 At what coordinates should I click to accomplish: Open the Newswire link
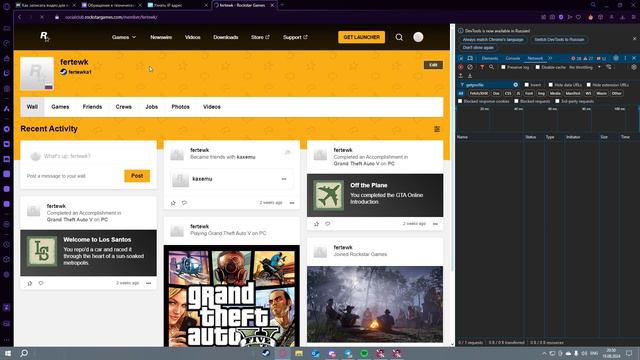[161, 37]
